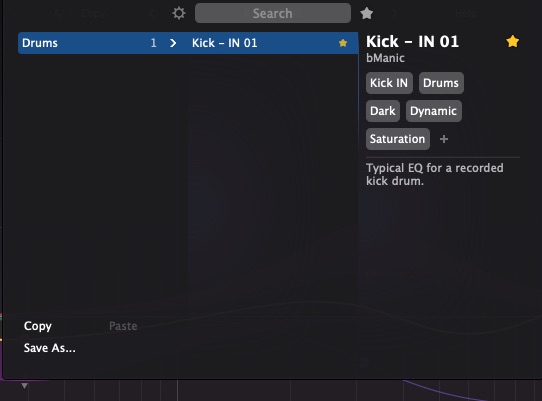Click the dimmed Paste option
The width and height of the screenshot is (542, 401).
point(123,326)
